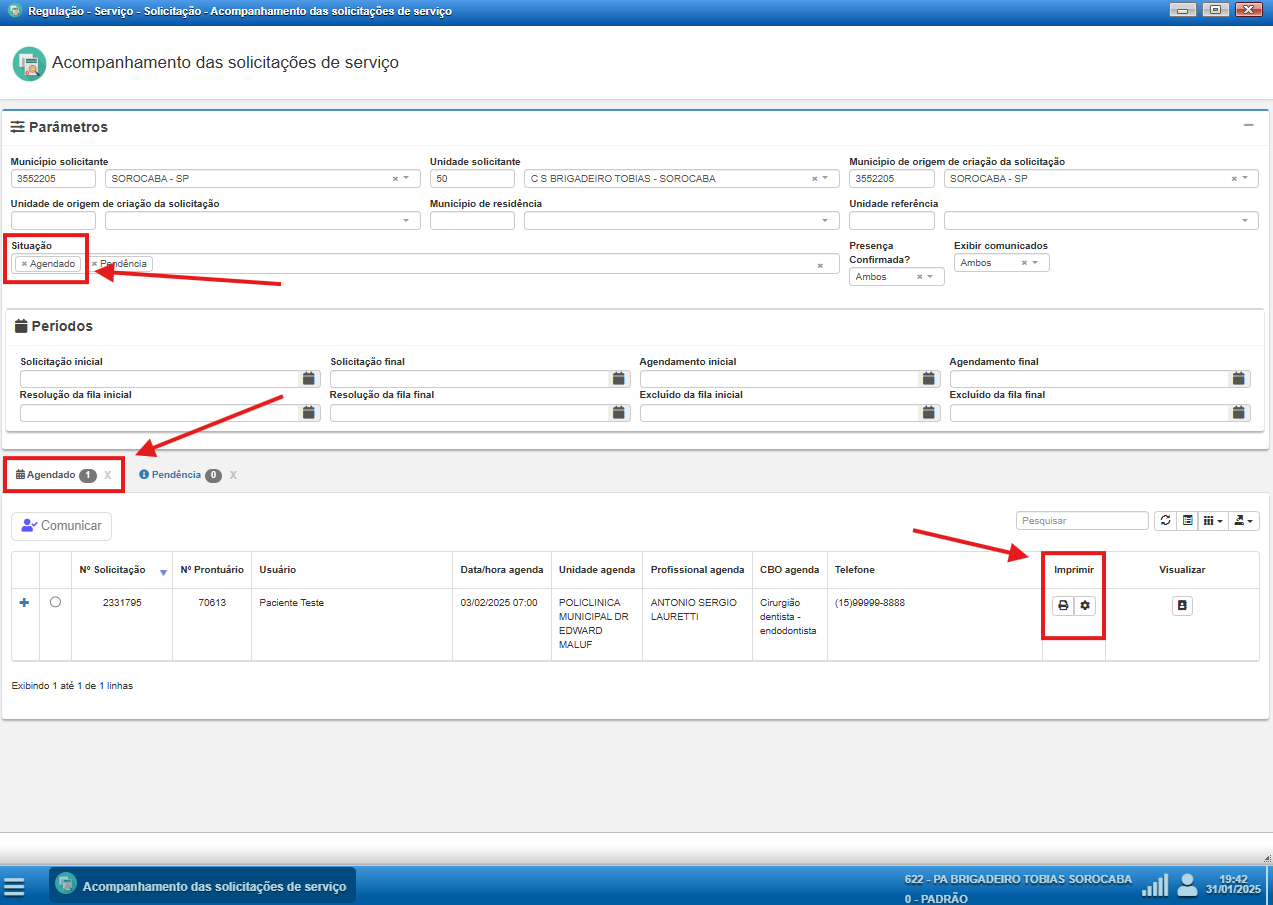The image size is (1273, 905).
Task: Click the Visualizar details icon in row
Action: click(1182, 605)
